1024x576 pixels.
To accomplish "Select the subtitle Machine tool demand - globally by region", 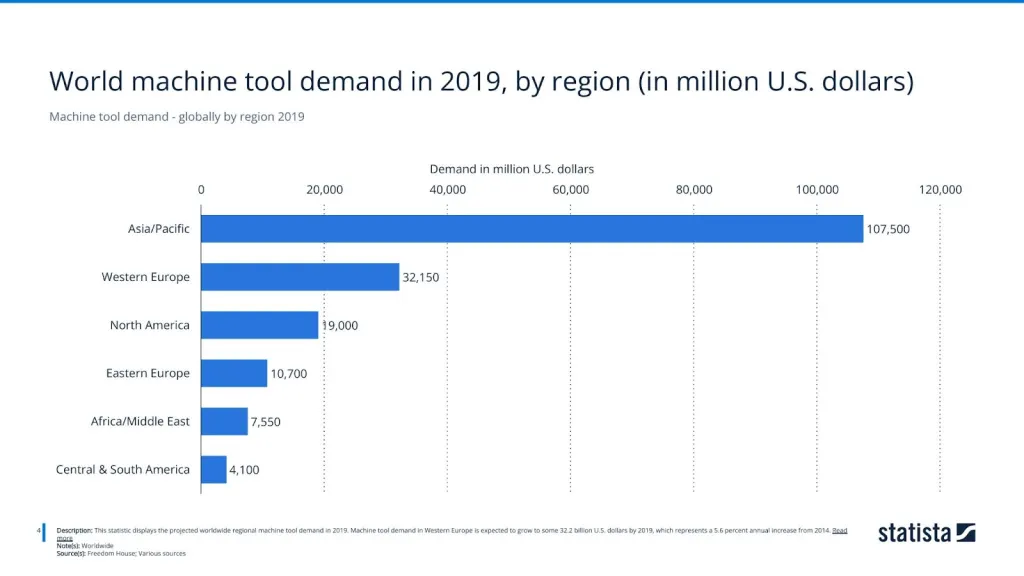I will (176, 117).
